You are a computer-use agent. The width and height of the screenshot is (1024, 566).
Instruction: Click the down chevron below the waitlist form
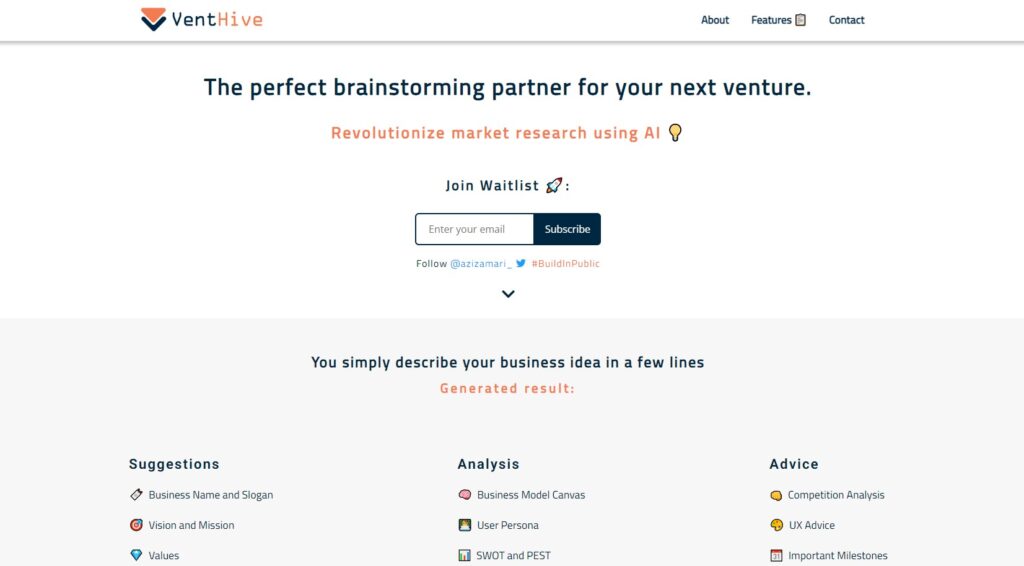508,294
